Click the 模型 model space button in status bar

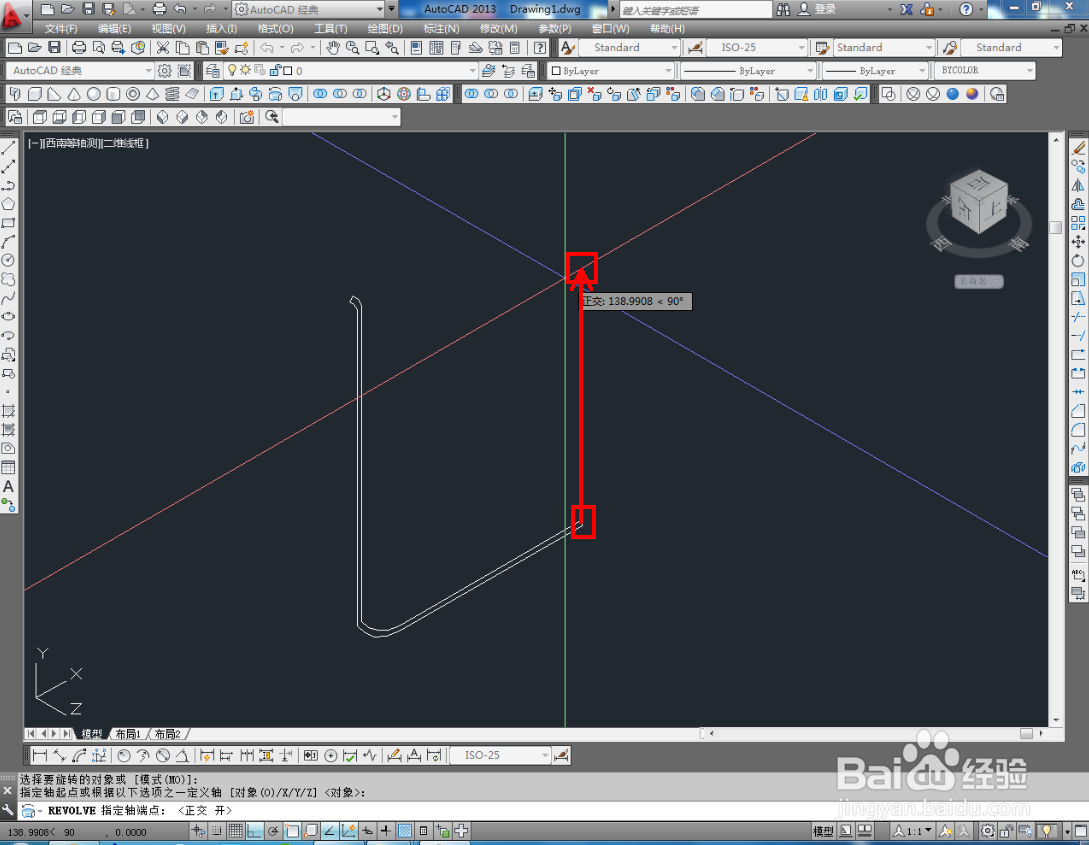click(x=823, y=830)
